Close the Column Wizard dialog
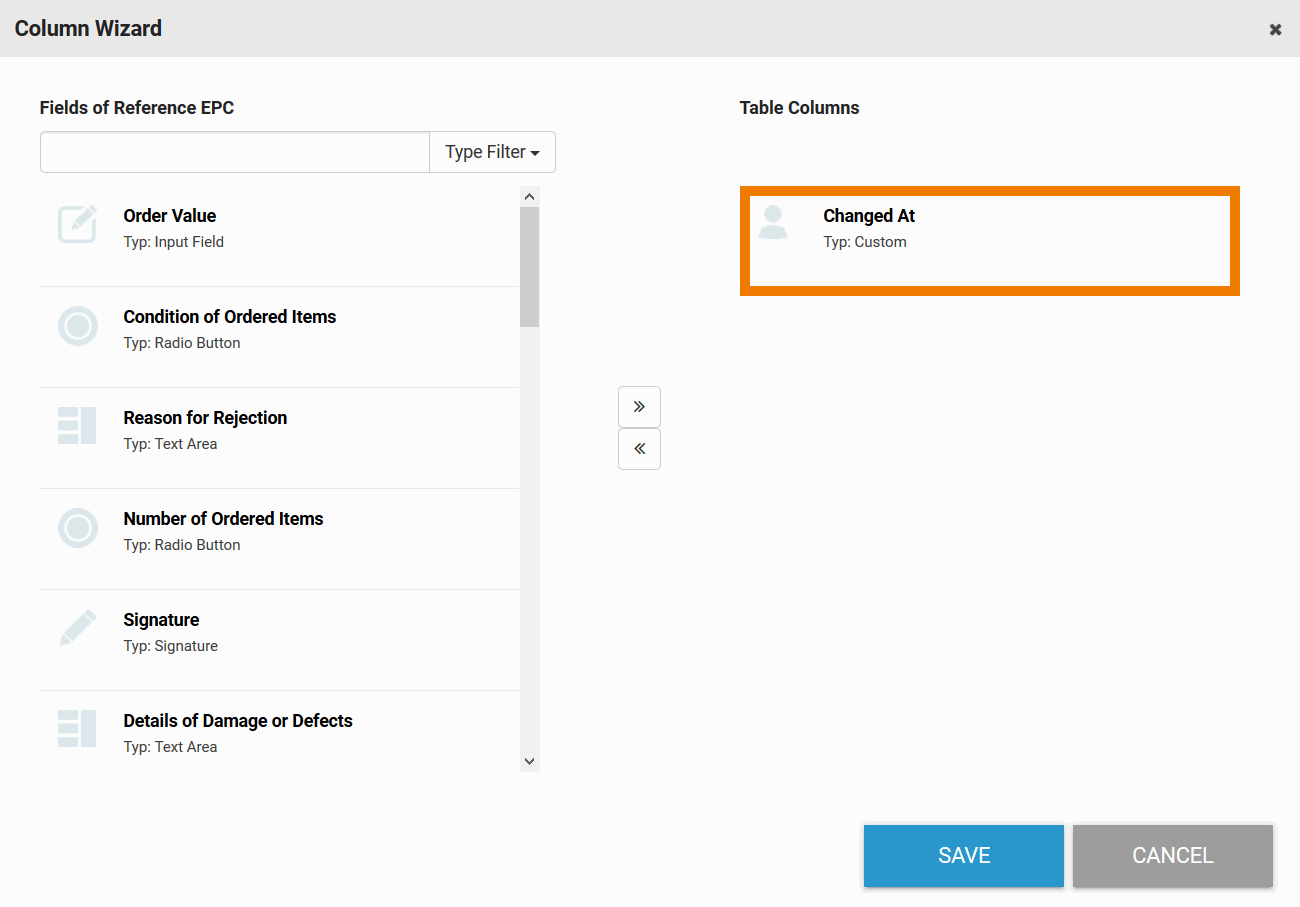 pos(1275,30)
